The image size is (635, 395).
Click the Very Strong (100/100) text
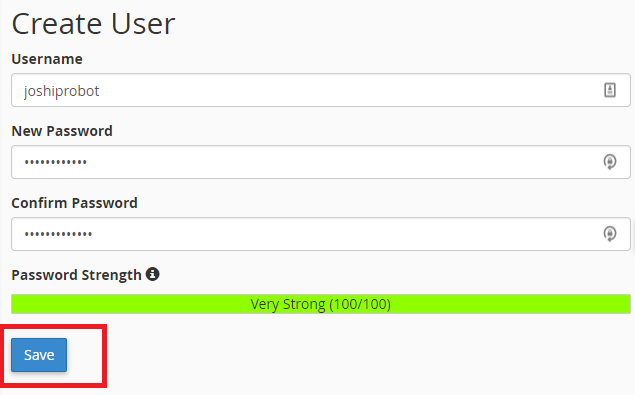coord(321,304)
